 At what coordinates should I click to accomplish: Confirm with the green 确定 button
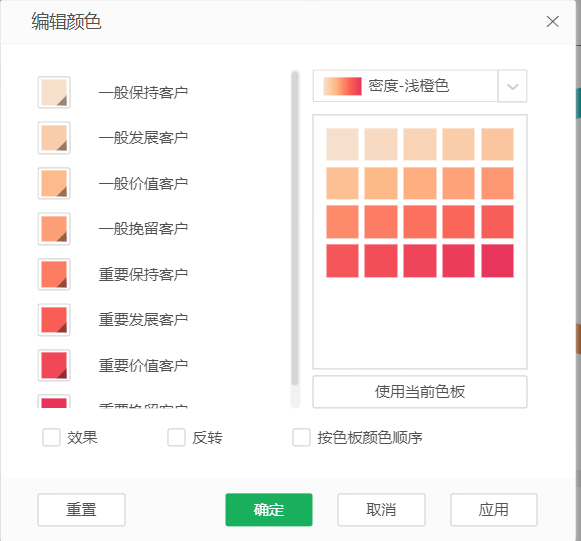[269, 510]
